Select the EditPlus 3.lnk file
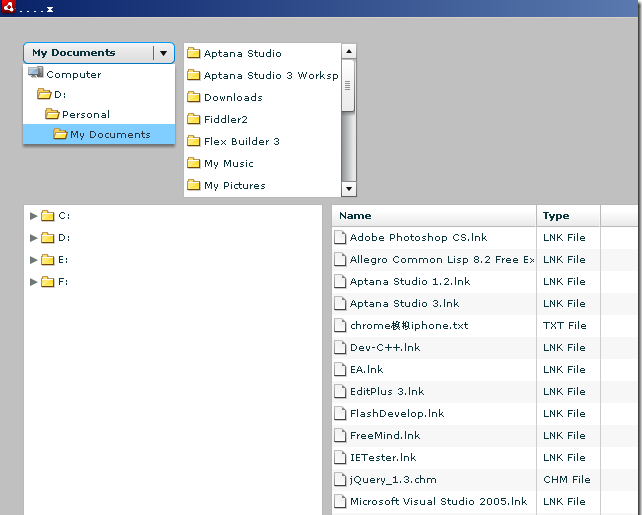This screenshot has width=642, height=515. point(387,392)
